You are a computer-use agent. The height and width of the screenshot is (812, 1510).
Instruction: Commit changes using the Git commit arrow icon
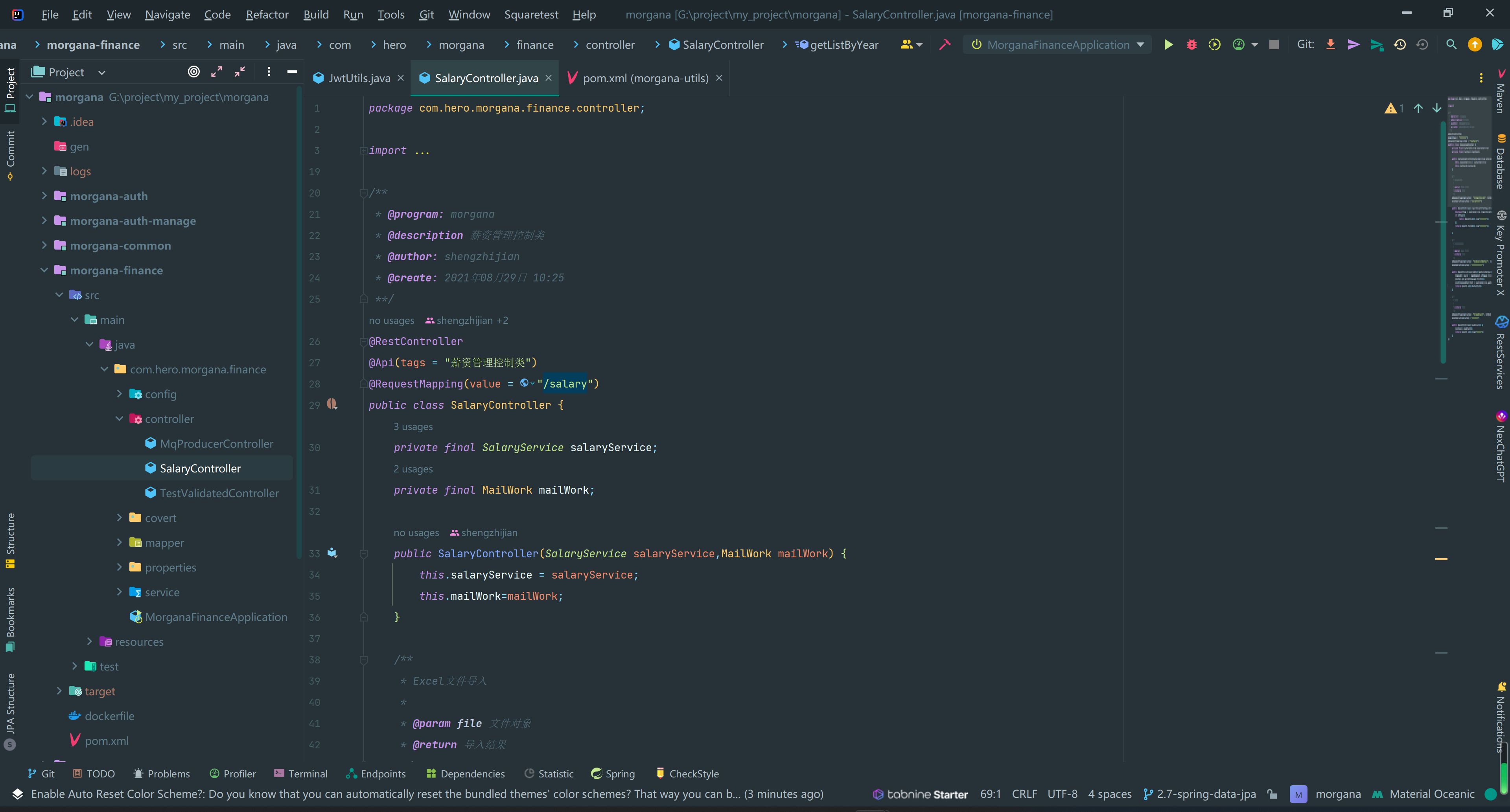click(x=1353, y=44)
